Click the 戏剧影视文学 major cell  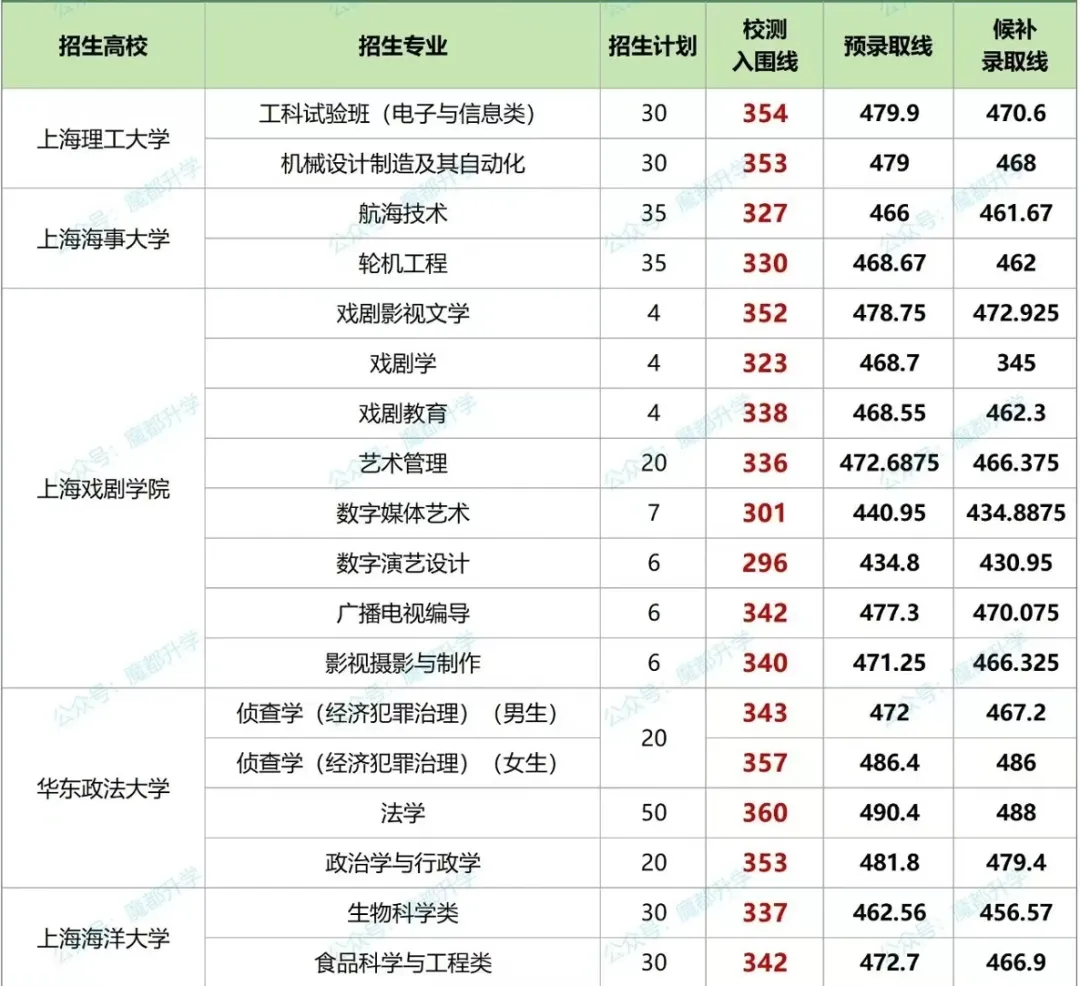pos(403,313)
